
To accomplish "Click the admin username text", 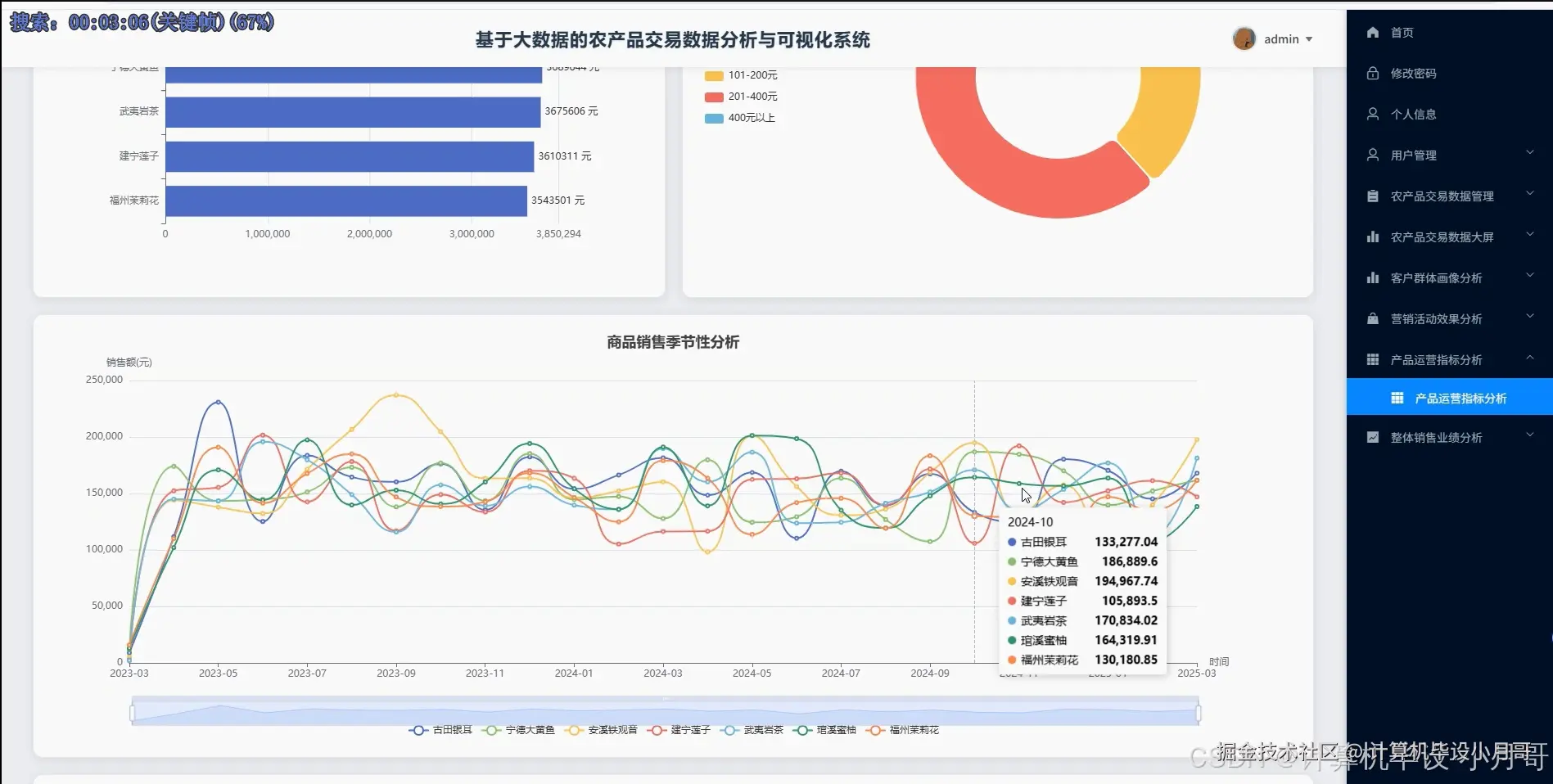I will tap(1281, 39).
